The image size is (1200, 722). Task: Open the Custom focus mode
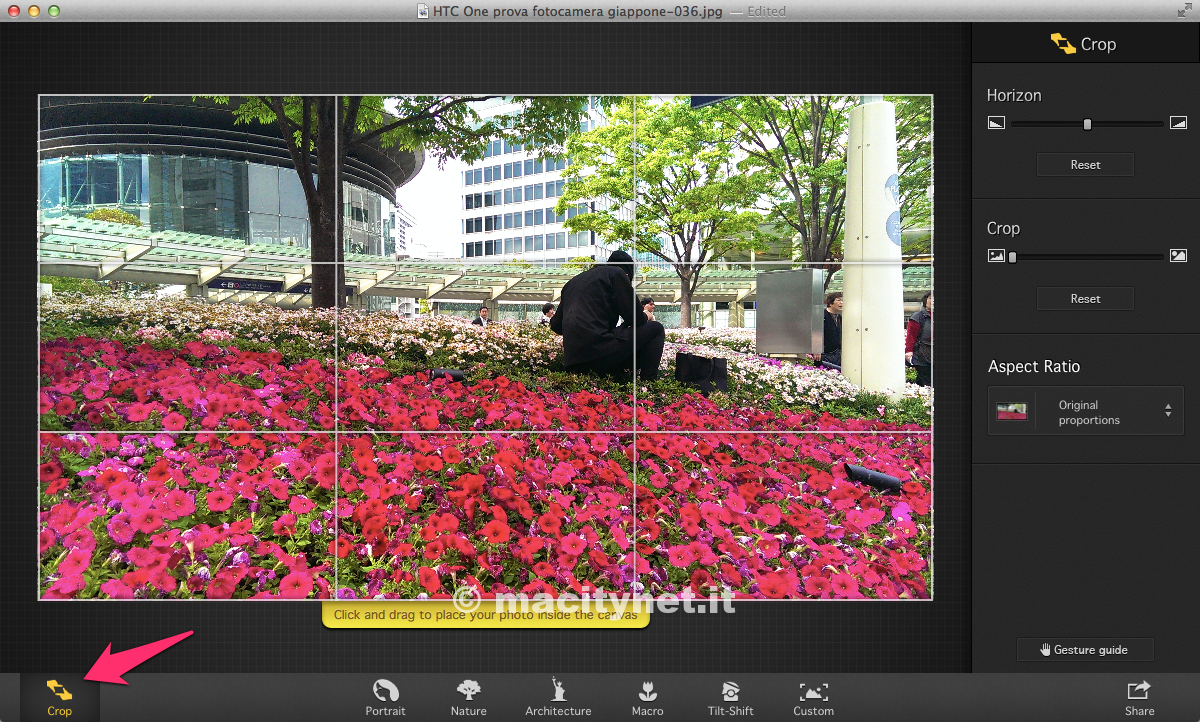click(813, 696)
